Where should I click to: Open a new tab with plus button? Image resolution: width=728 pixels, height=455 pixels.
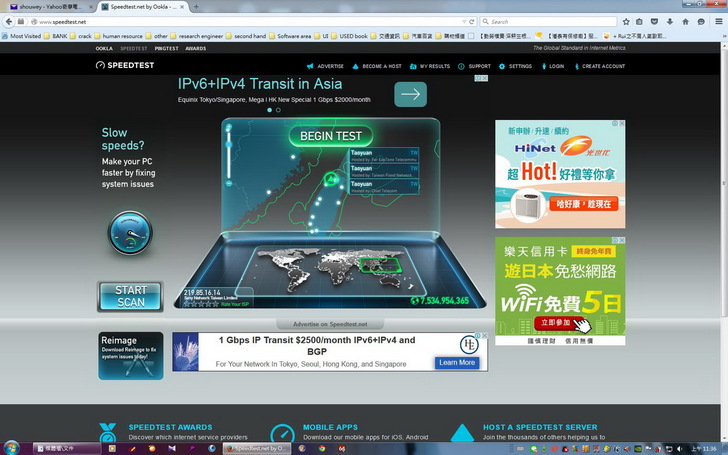click(196, 7)
